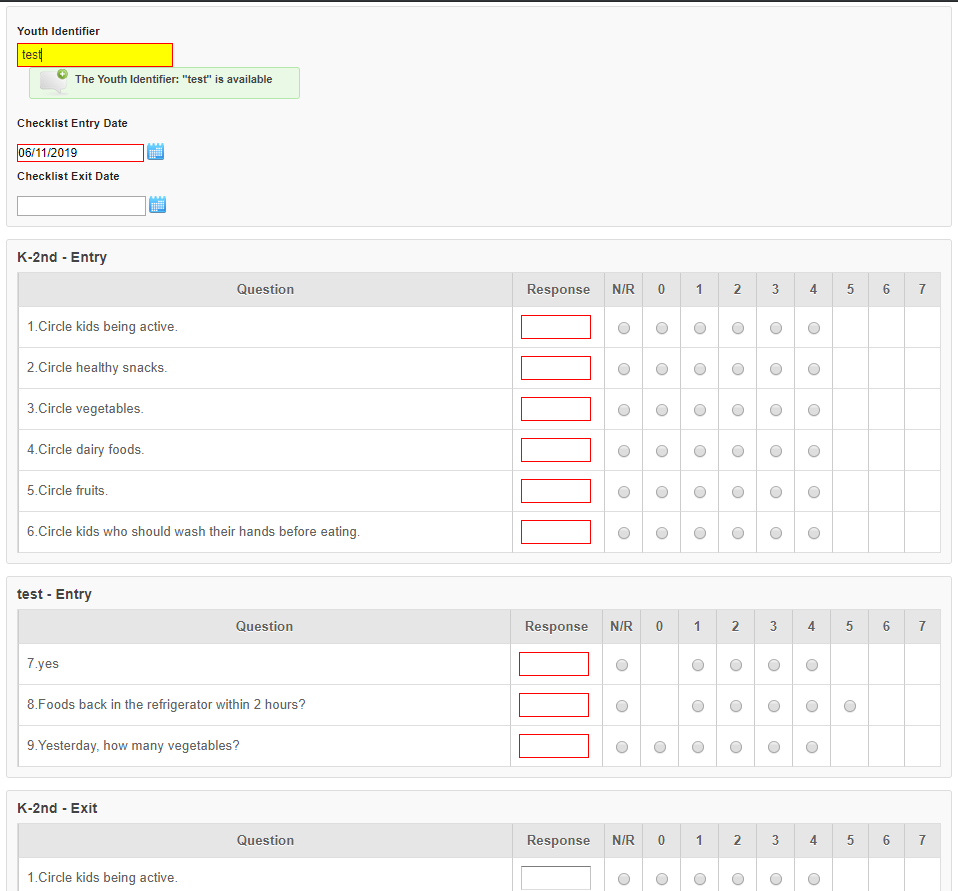The height and width of the screenshot is (891, 958).
Task: Click Response box for Circle vegetables in K-2nd Entry
Action: tap(556, 409)
